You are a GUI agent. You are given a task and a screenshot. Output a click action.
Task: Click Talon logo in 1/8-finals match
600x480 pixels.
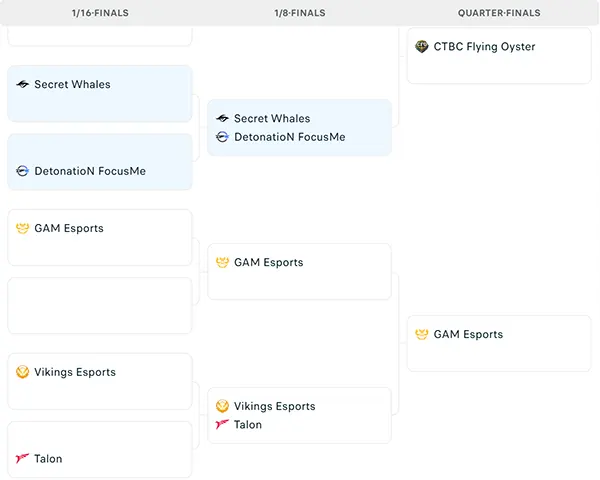pos(222,424)
